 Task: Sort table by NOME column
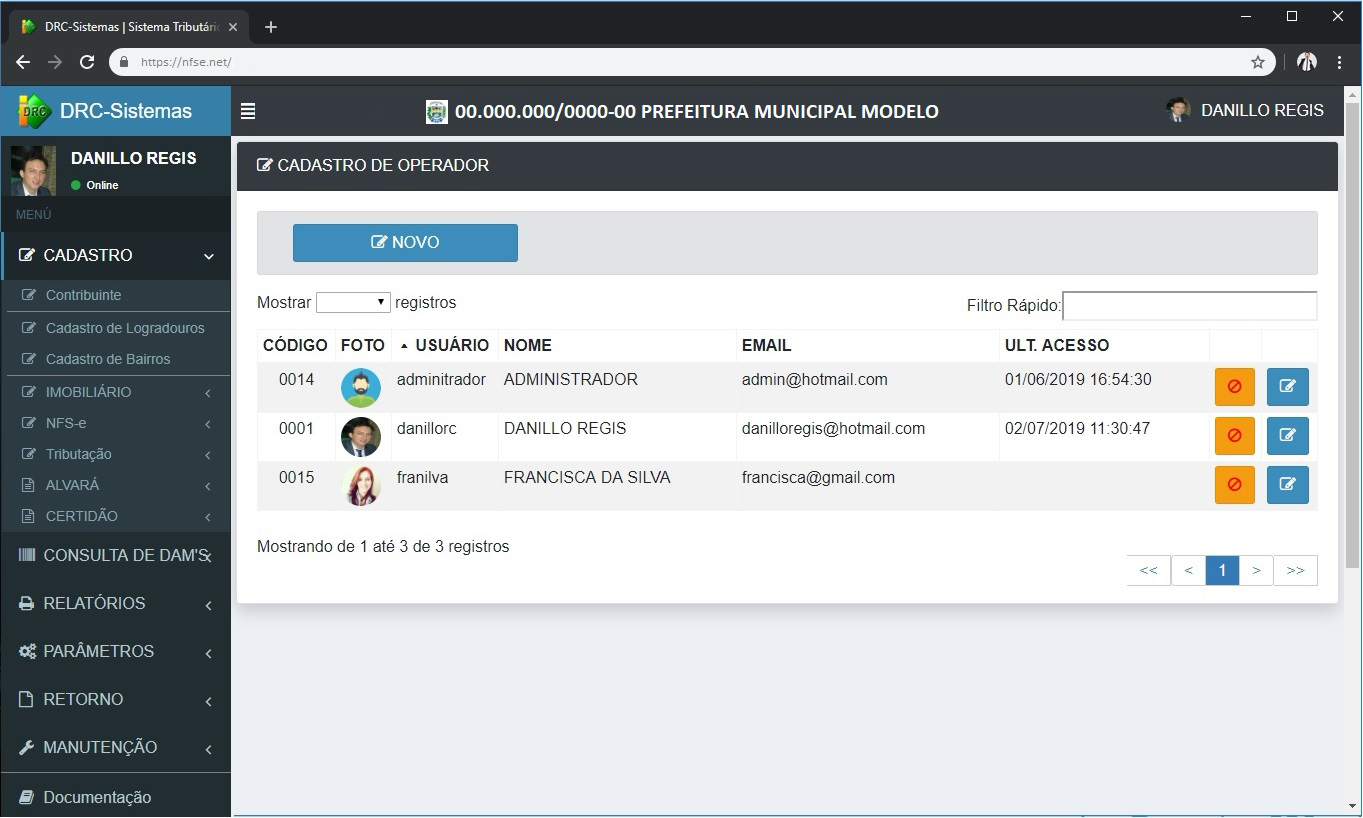coord(617,345)
